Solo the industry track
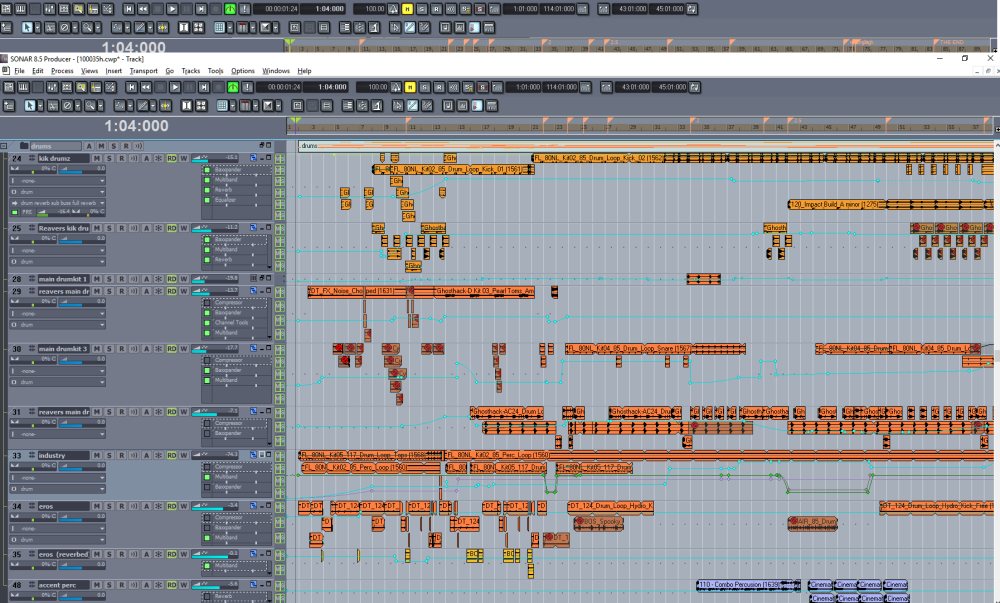The width and height of the screenshot is (1000, 603). click(109, 455)
